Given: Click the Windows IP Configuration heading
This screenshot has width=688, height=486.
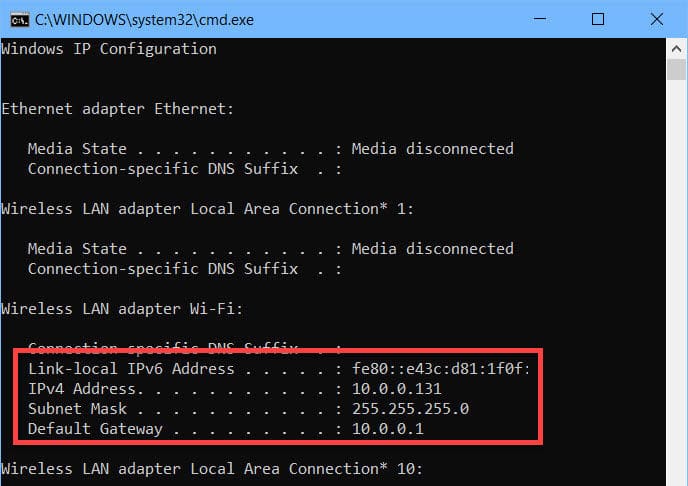Looking at the screenshot, I should click(109, 49).
